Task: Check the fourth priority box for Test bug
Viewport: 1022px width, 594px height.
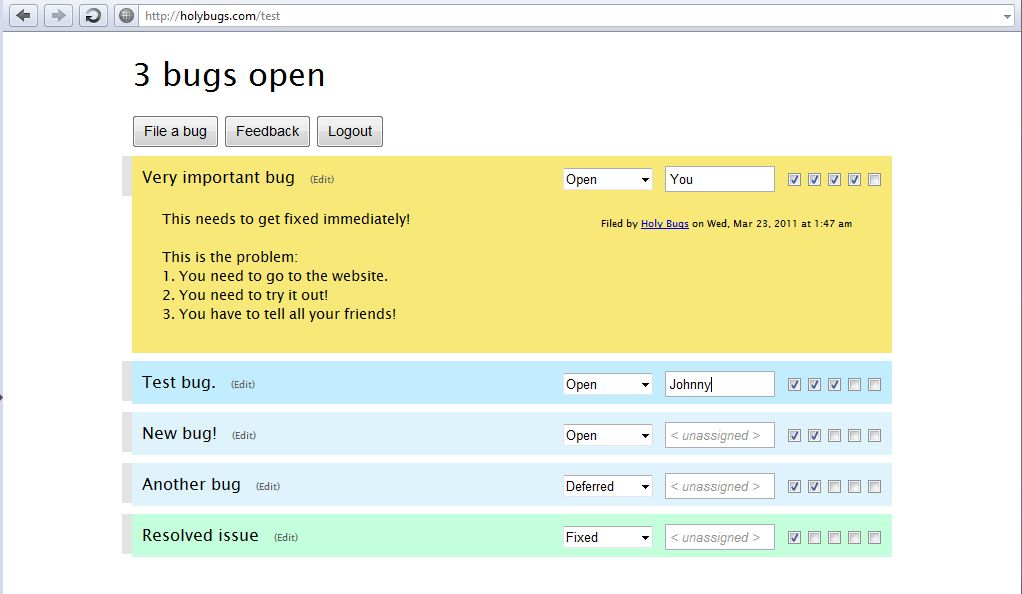Action: coord(855,384)
